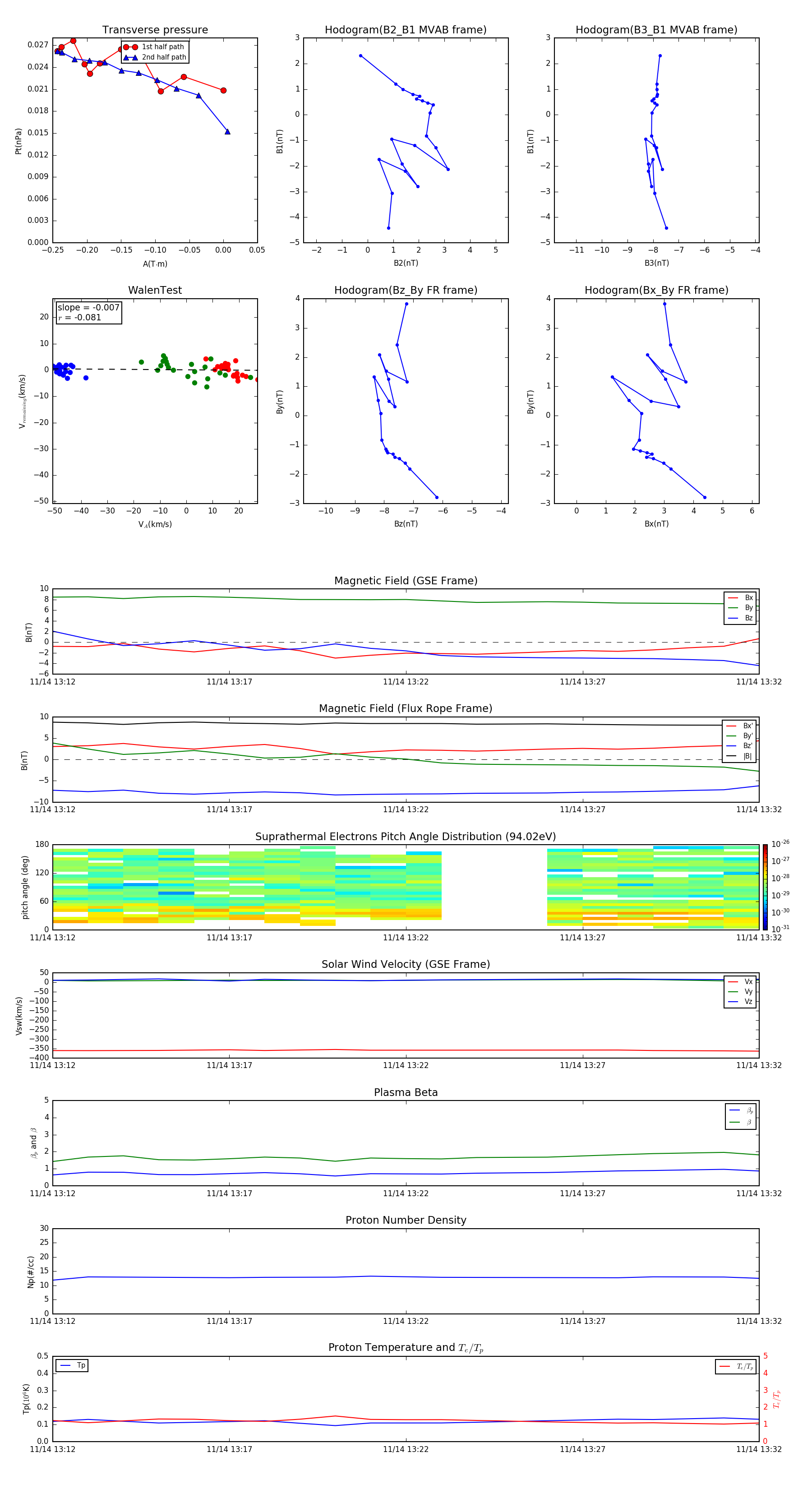Click the 'Transverse pressure' plot title
This screenshot has height=1489, width=812.
(x=155, y=29)
